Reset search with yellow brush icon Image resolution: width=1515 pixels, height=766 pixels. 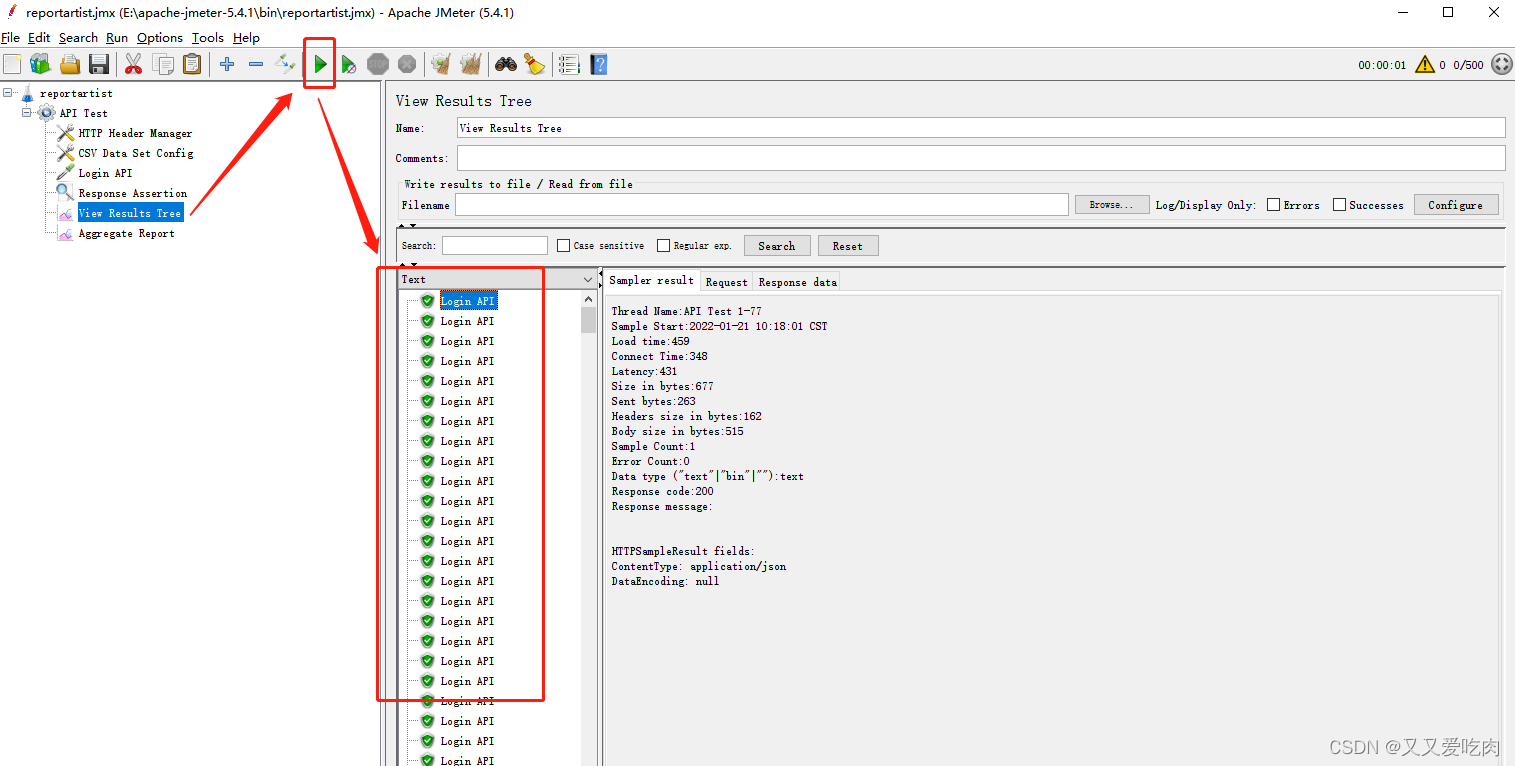pos(535,64)
